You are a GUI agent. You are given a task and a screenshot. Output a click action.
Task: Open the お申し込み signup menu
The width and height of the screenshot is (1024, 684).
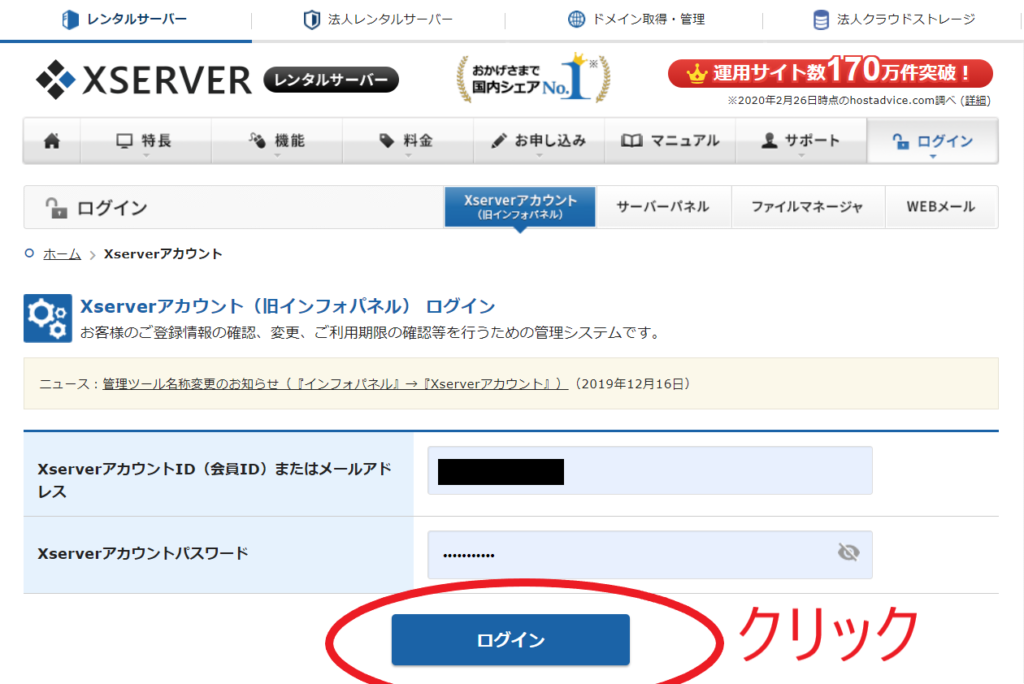(539, 140)
